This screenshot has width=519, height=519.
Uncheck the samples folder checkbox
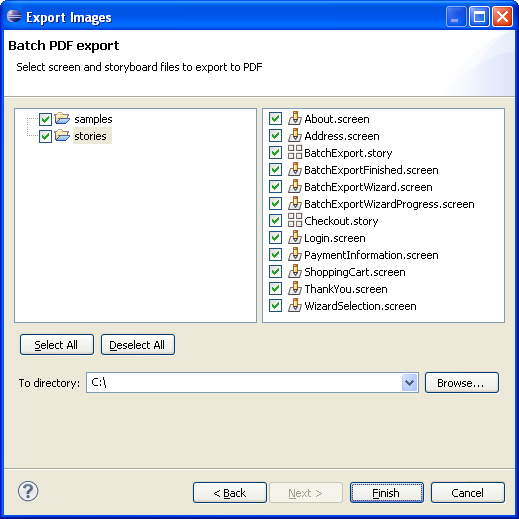coord(45,119)
